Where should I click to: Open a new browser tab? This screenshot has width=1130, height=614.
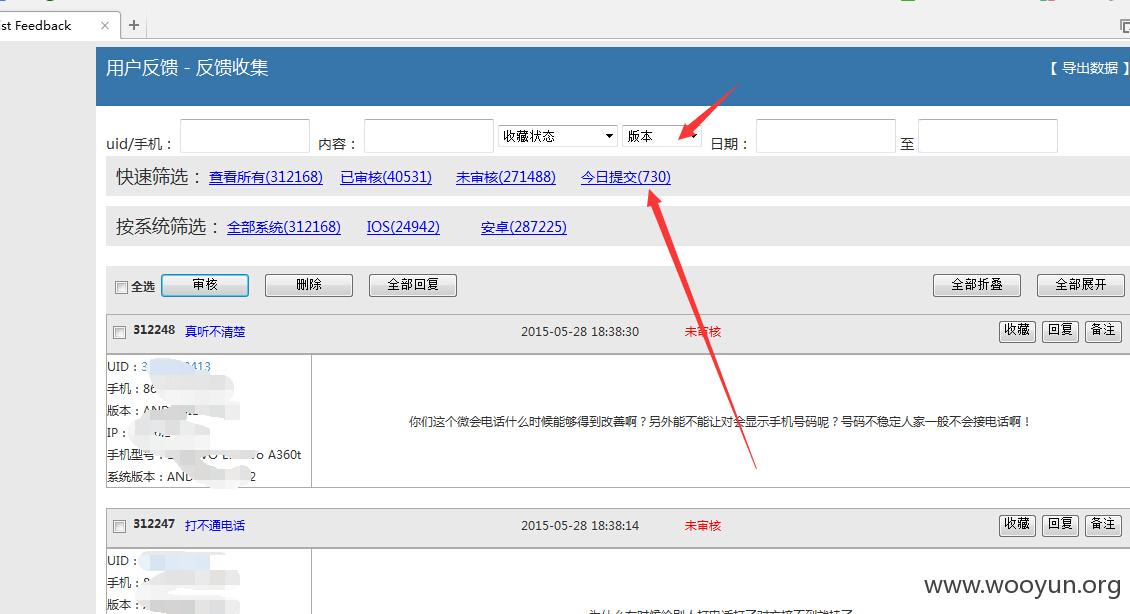(x=134, y=25)
